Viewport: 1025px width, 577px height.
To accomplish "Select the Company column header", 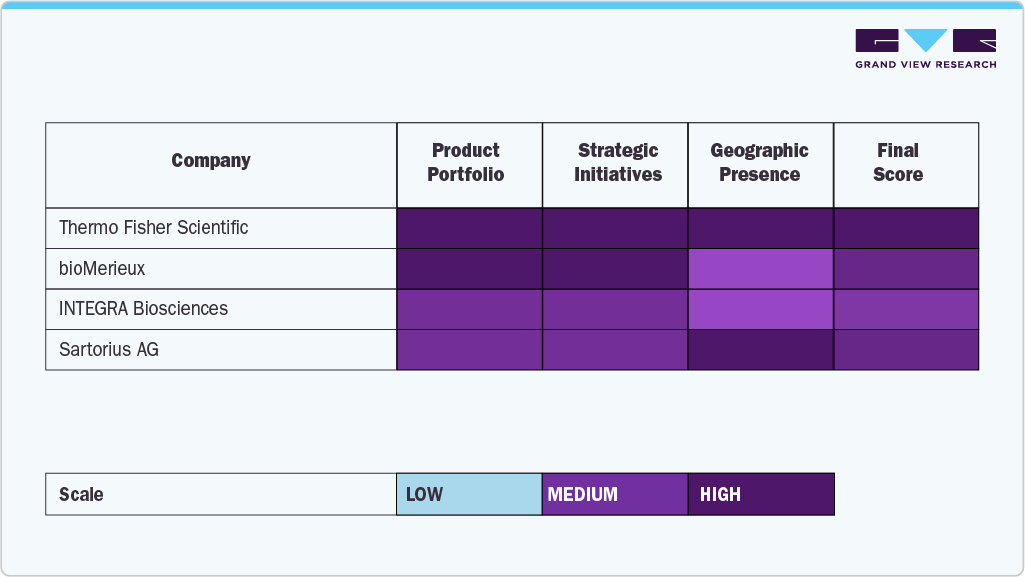I will point(211,161).
